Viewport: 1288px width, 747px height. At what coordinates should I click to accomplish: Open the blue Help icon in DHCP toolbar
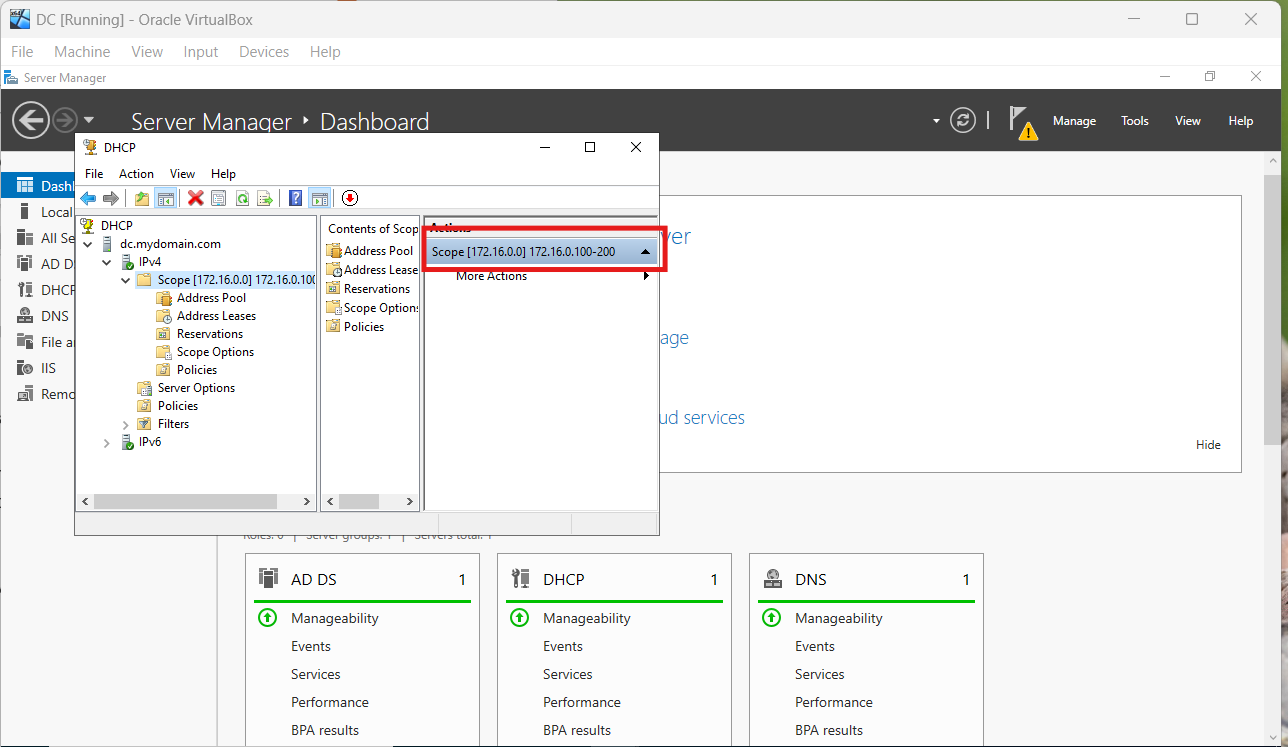tap(296, 198)
